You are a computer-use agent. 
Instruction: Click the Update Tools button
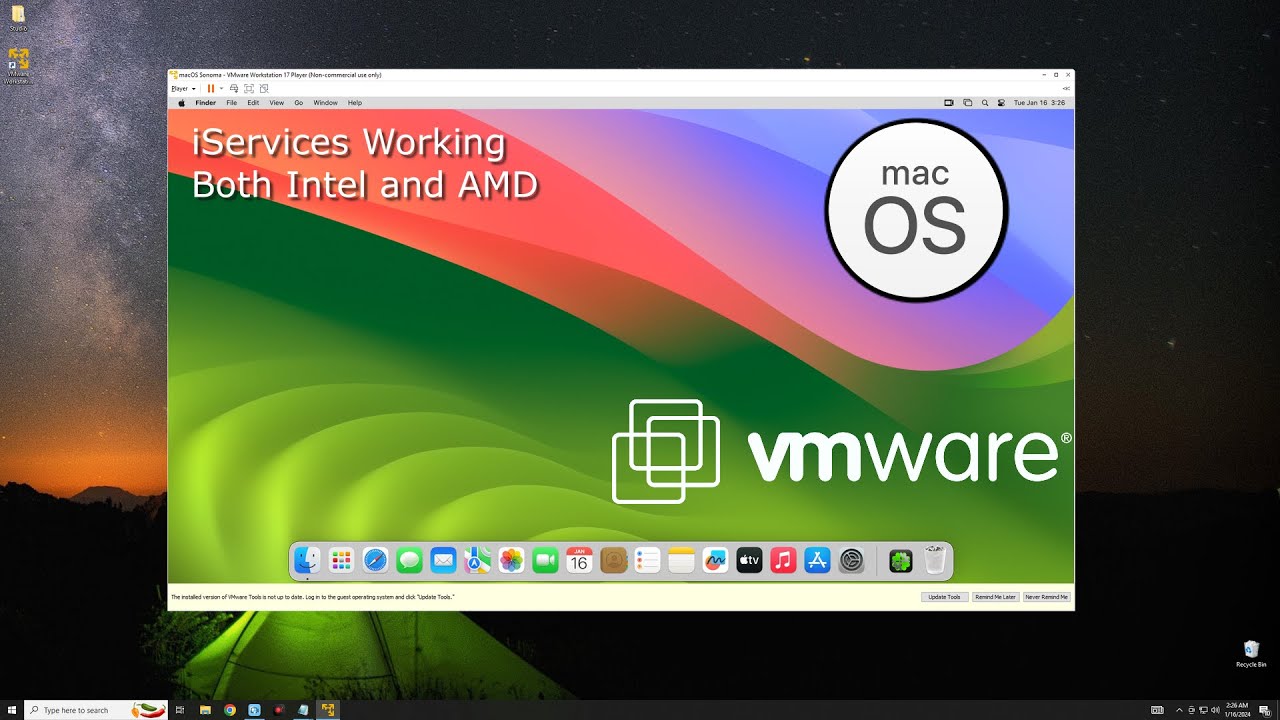[x=944, y=597]
